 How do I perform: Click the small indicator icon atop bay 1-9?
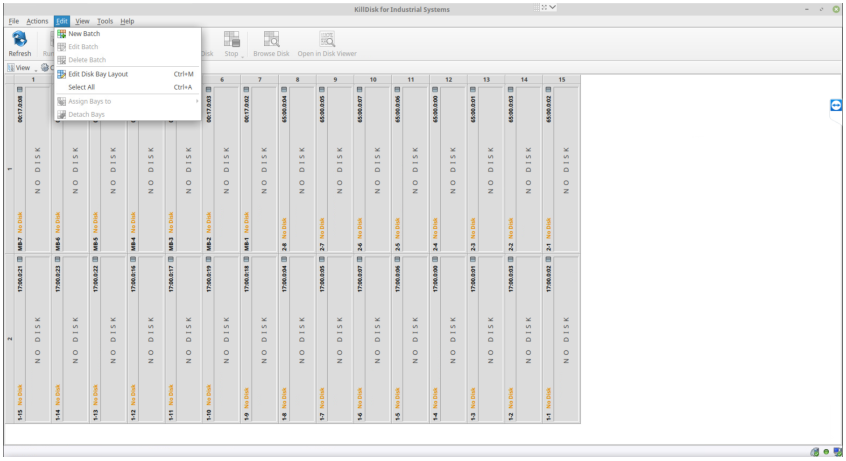247,260
